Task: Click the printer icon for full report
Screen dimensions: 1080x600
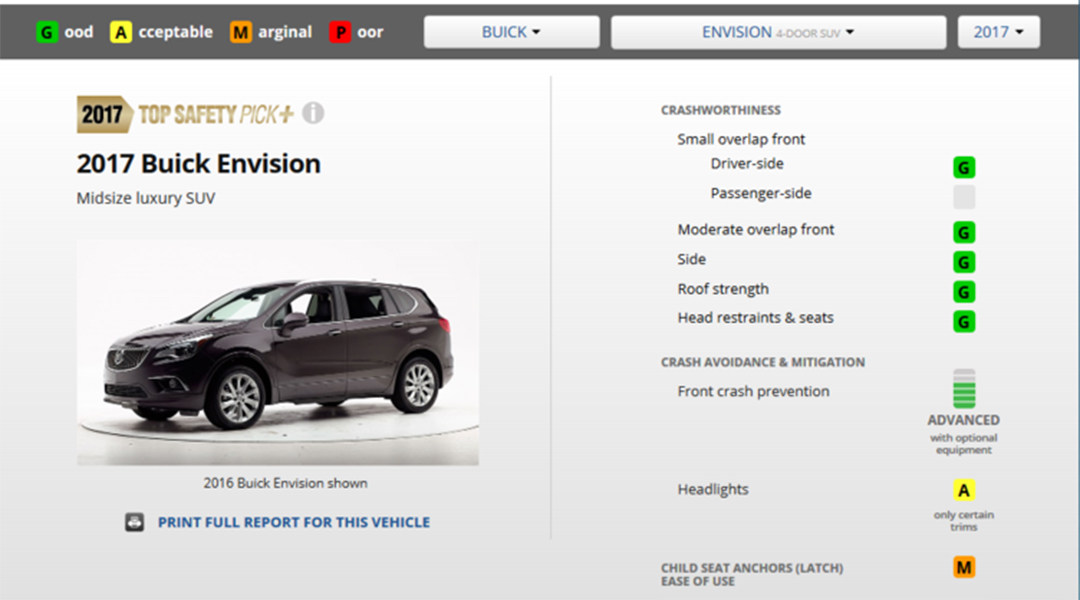Action: [x=134, y=522]
